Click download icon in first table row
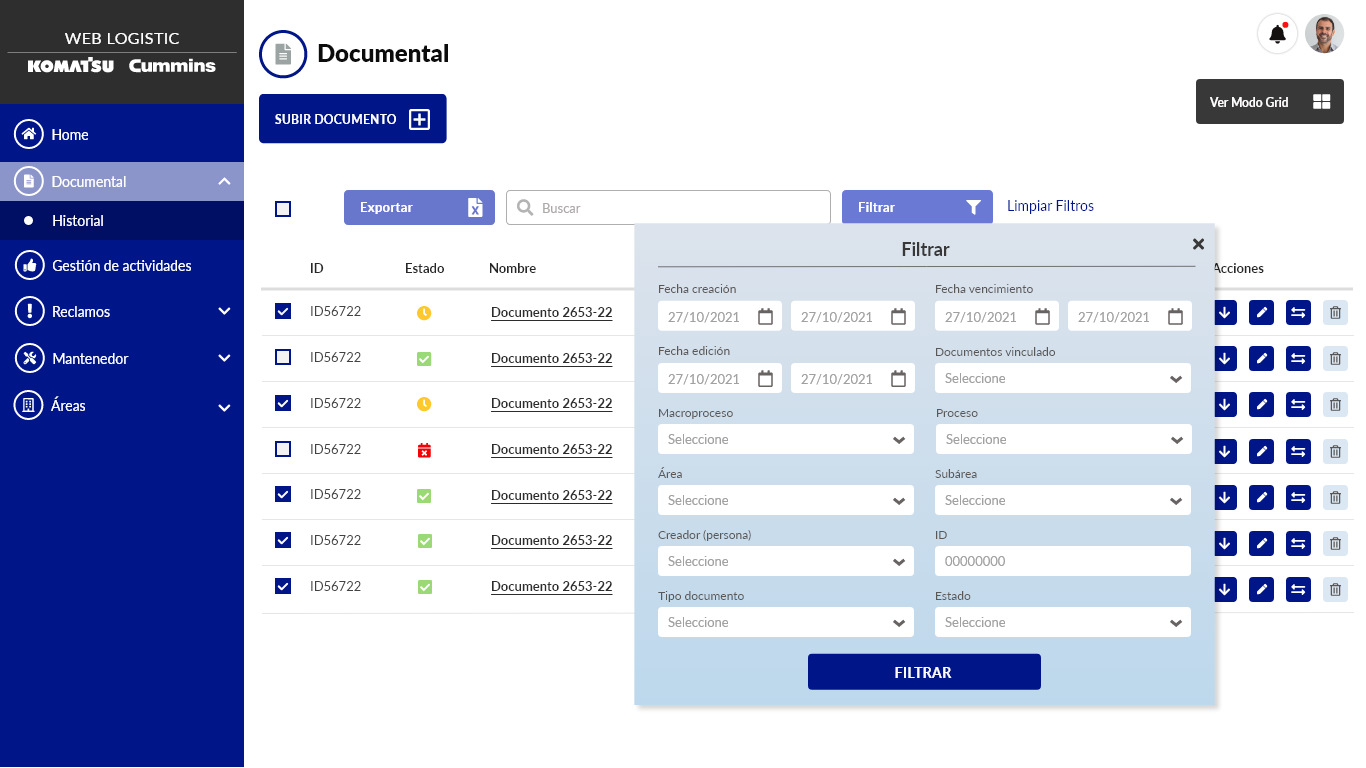 tap(1225, 312)
